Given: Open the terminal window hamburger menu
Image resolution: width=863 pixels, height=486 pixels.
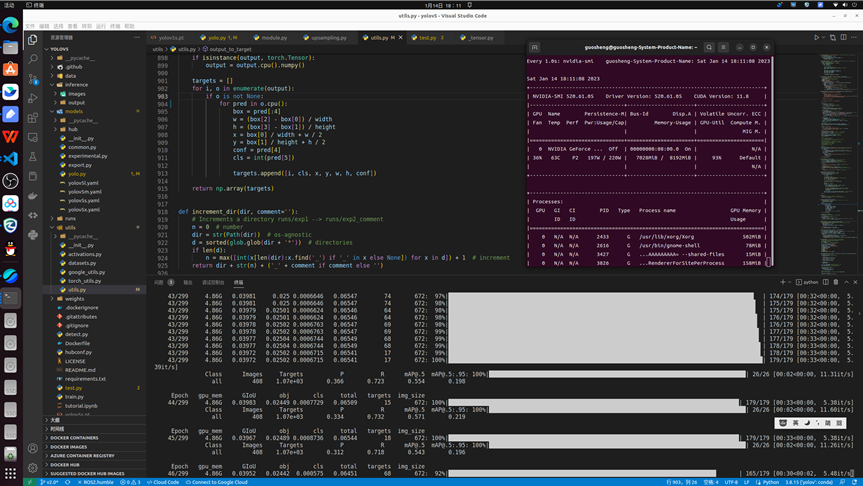Looking at the screenshot, I should coord(723,47).
